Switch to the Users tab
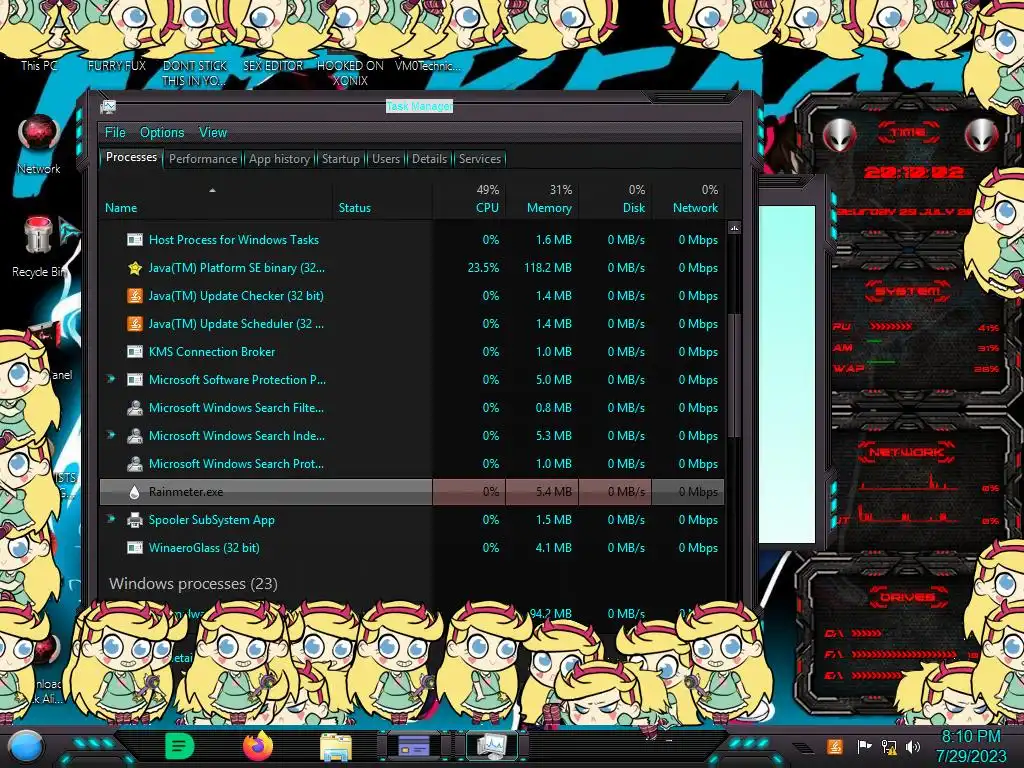The image size is (1024, 768). (386, 159)
